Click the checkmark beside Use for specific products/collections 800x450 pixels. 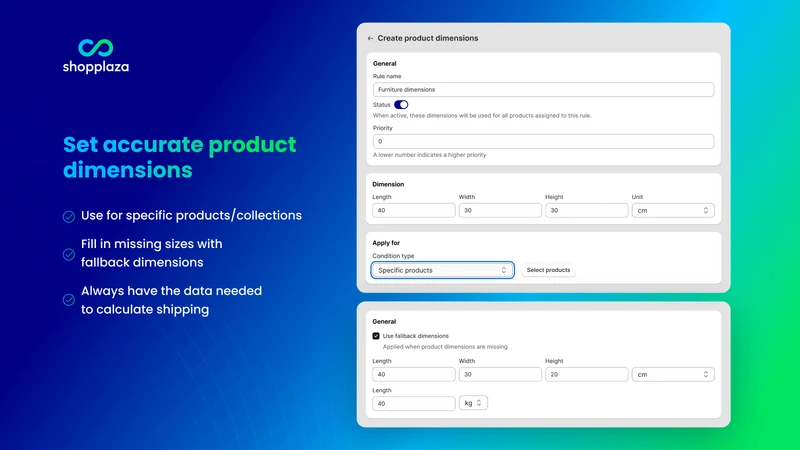(69, 217)
